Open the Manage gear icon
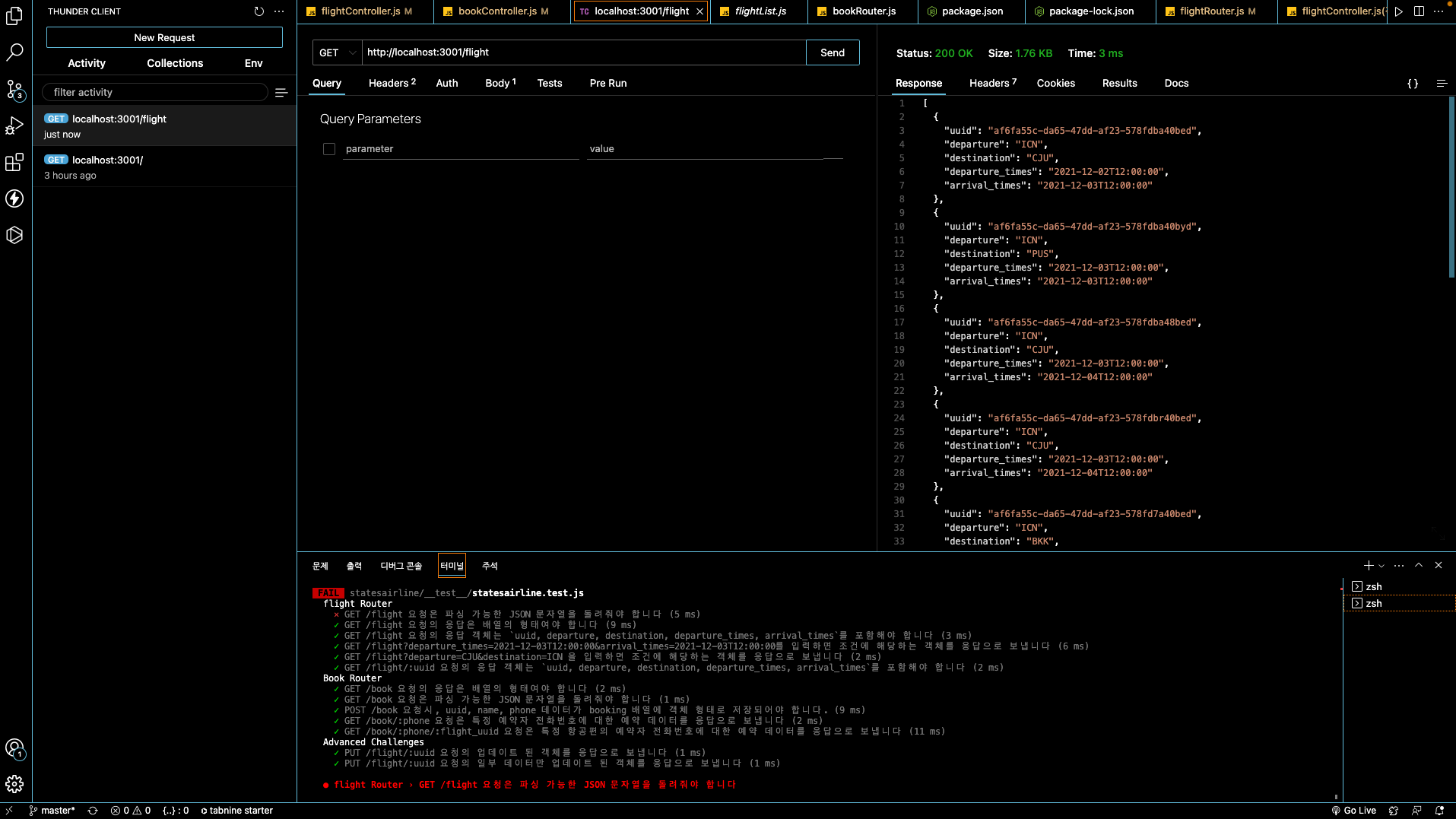The image size is (1456, 819). click(14, 784)
